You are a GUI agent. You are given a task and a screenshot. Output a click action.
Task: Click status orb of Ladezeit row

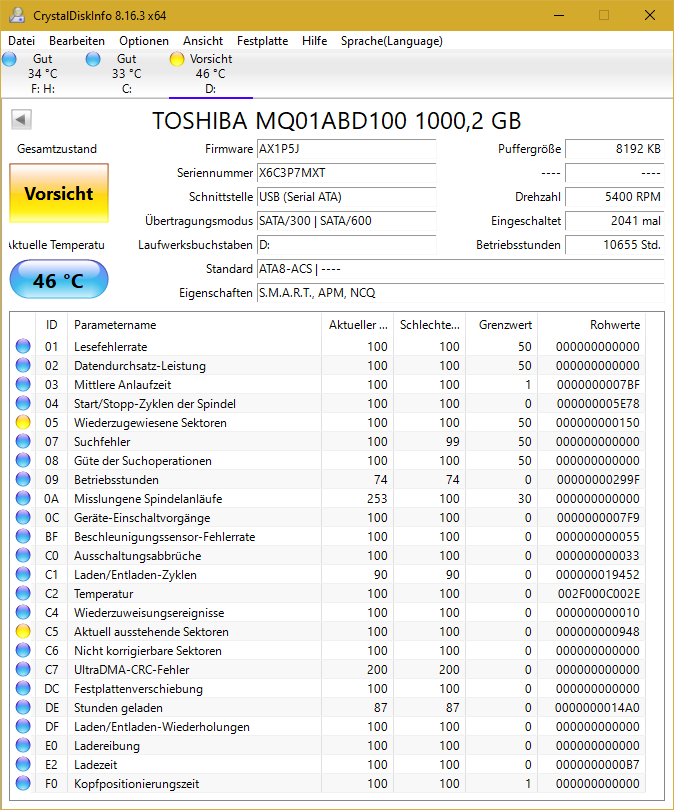[x=23, y=764]
